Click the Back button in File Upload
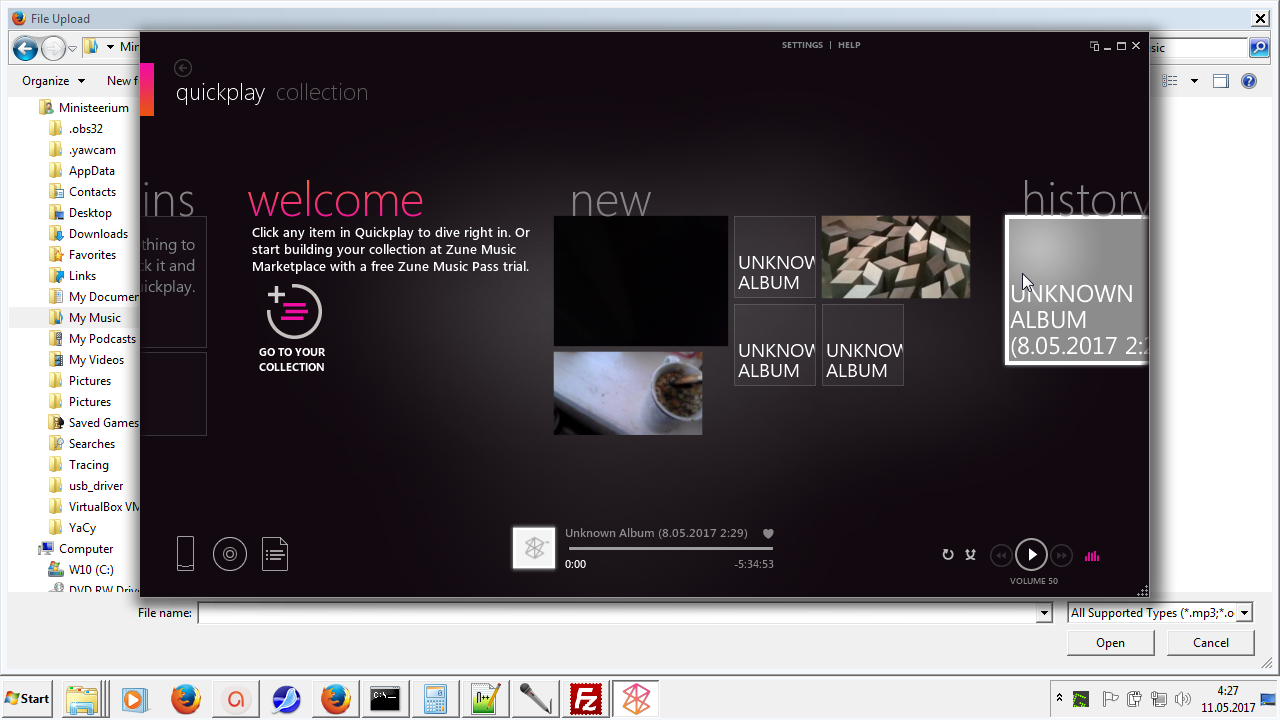Image resolution: width=1280 pixels, height=720 pixels. click(26, 48)
